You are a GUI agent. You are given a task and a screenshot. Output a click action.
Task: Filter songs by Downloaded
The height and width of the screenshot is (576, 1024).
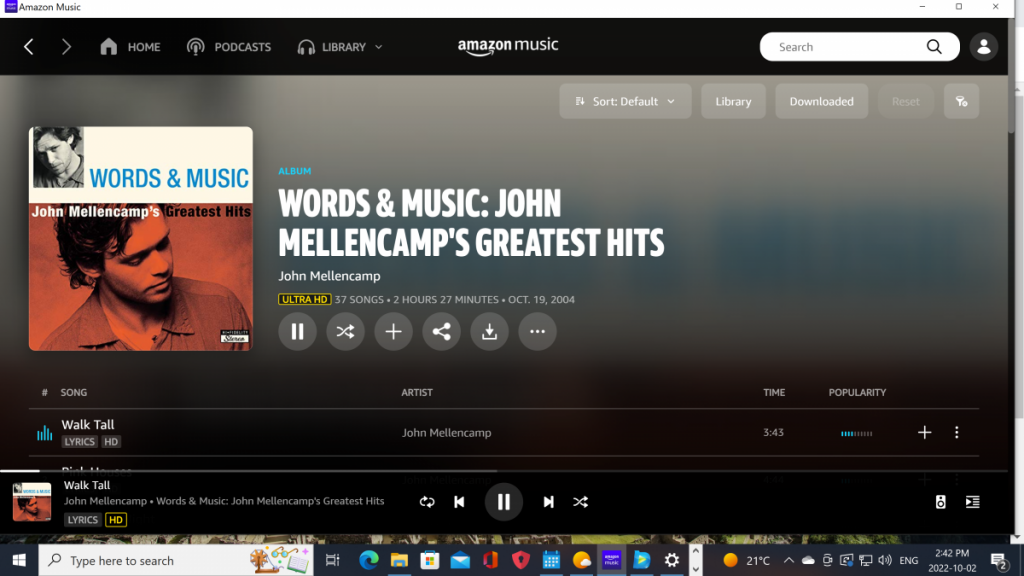click(822, 101)
